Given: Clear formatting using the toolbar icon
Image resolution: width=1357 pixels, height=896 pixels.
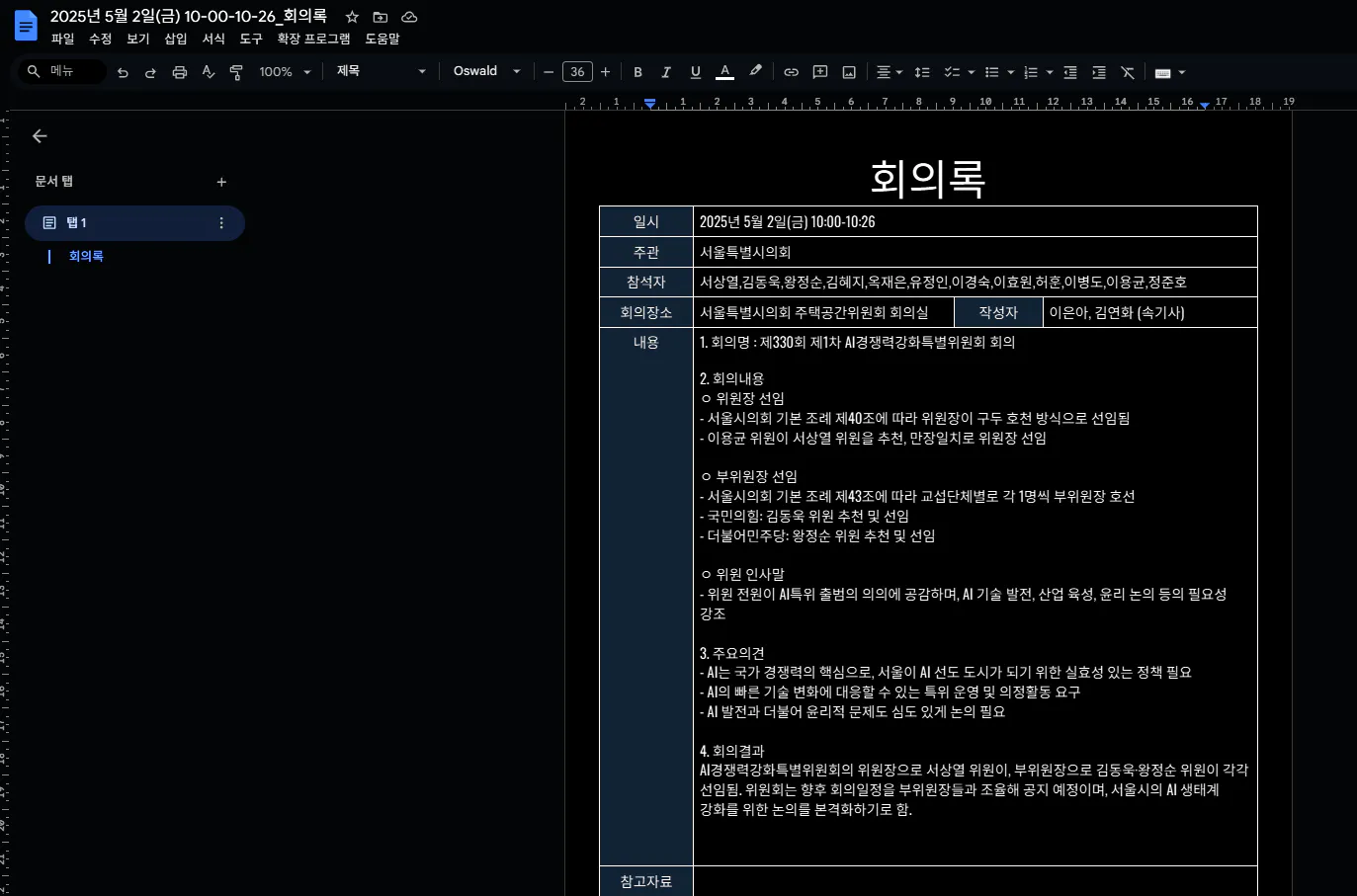Looking at the screenshot, I should coord(1128,71).
